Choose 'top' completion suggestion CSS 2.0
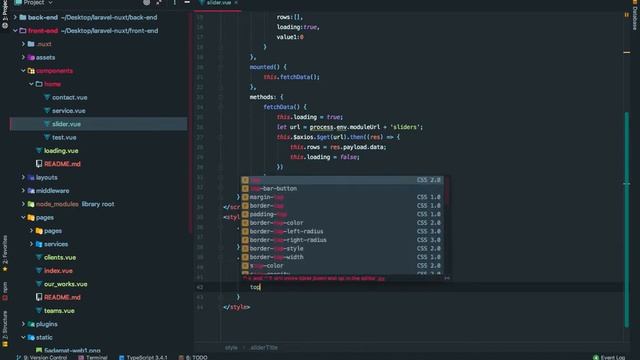 pos(342,180)
